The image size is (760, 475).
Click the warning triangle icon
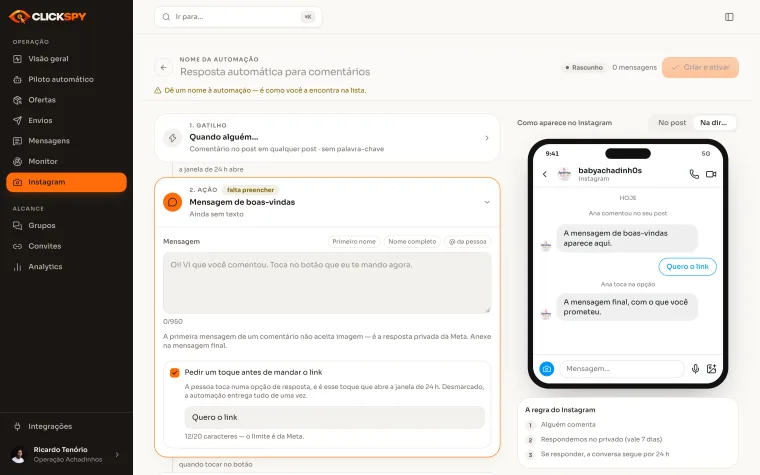click(158, 91)
